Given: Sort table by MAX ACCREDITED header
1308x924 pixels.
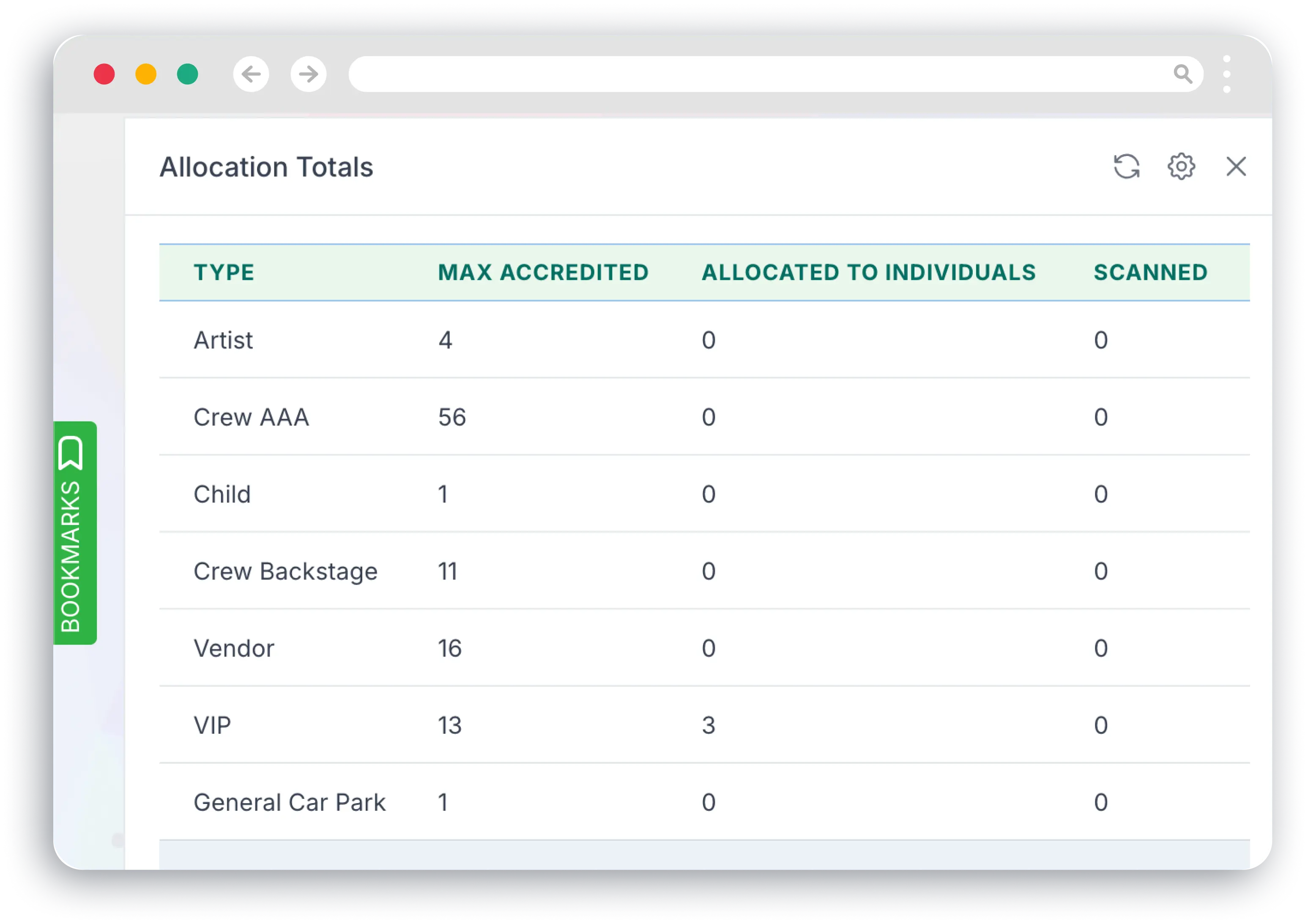Looking at the screenshot, I should click(x=542, y=272).
